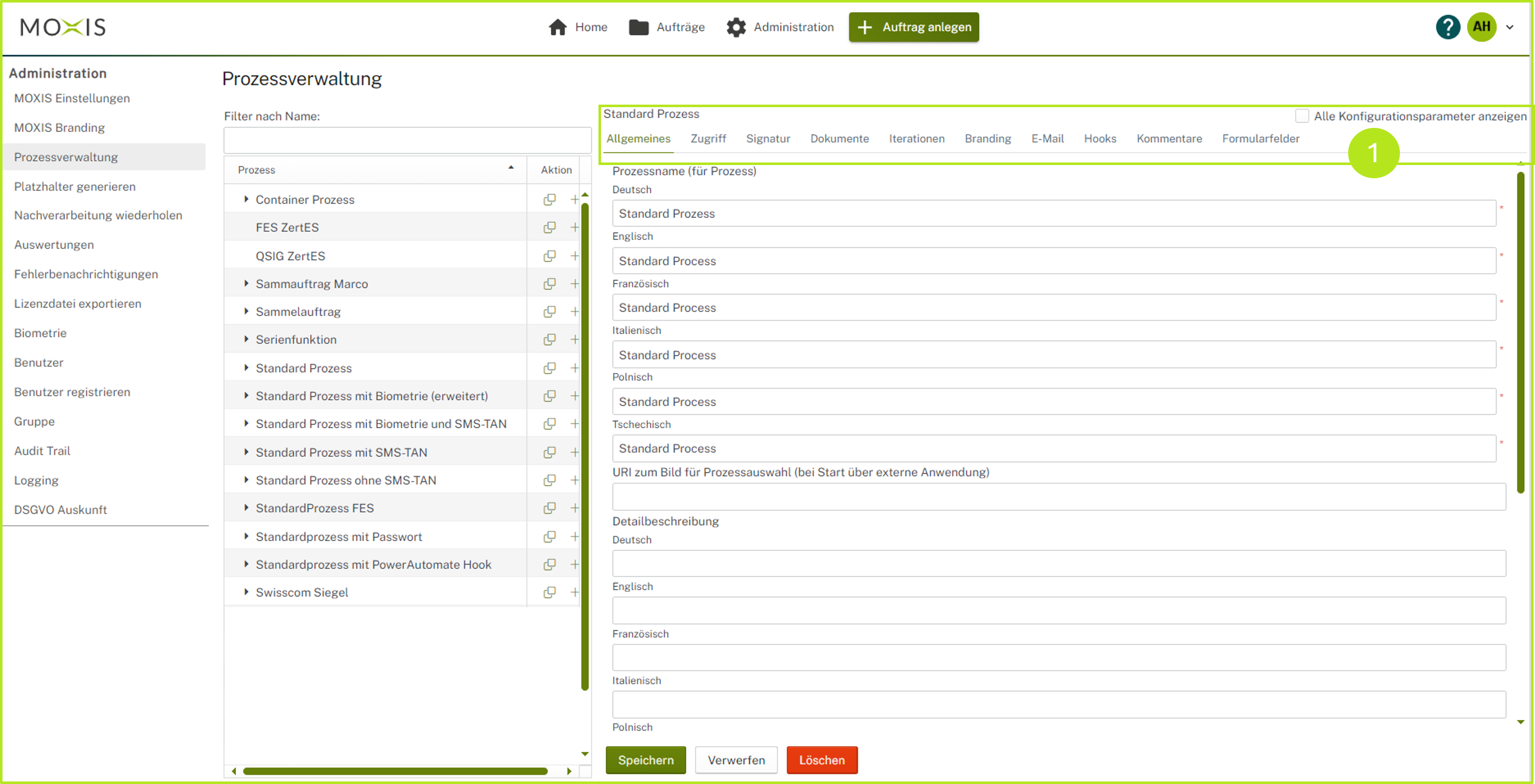
Task: Click the Administration gear icon
Action: pyautogui.click(x=736, y=28)
